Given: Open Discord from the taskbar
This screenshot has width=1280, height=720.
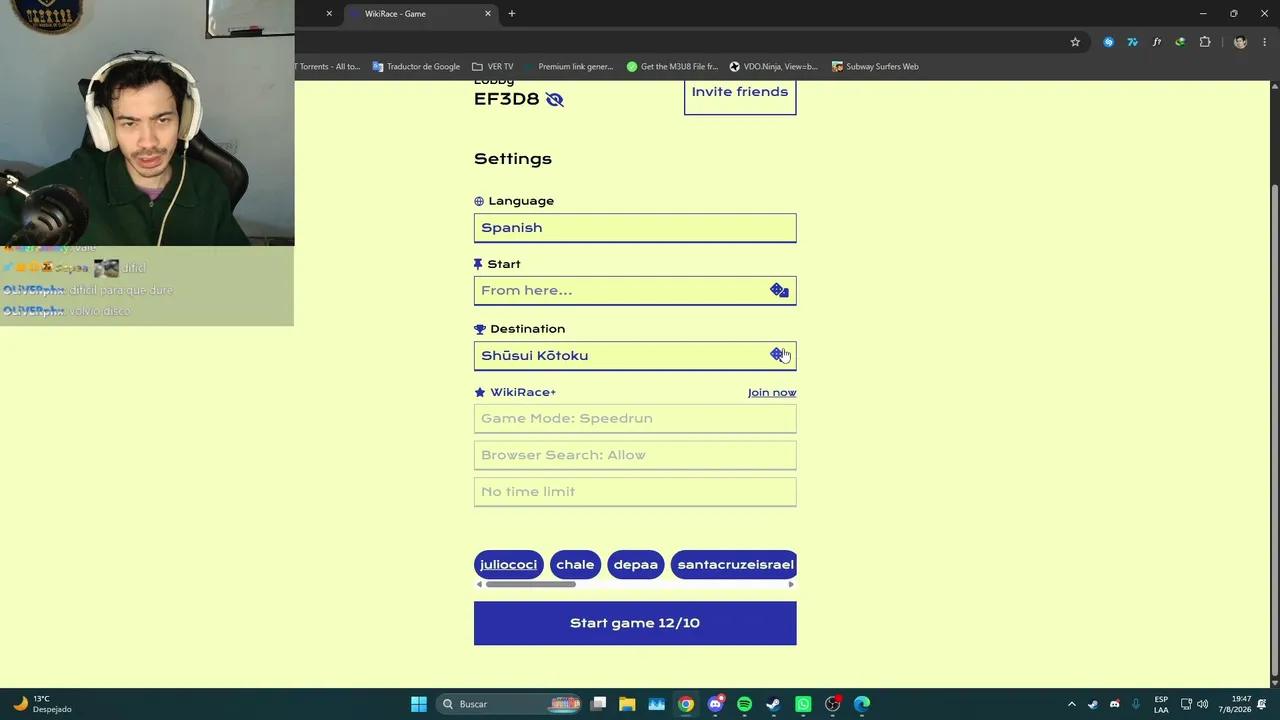Looking at the screenshot, I should 715,704.
